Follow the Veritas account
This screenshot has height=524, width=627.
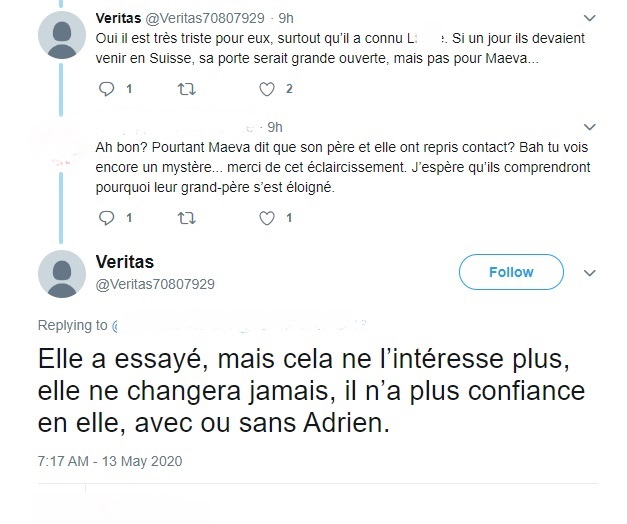click(x=511, y=272)
